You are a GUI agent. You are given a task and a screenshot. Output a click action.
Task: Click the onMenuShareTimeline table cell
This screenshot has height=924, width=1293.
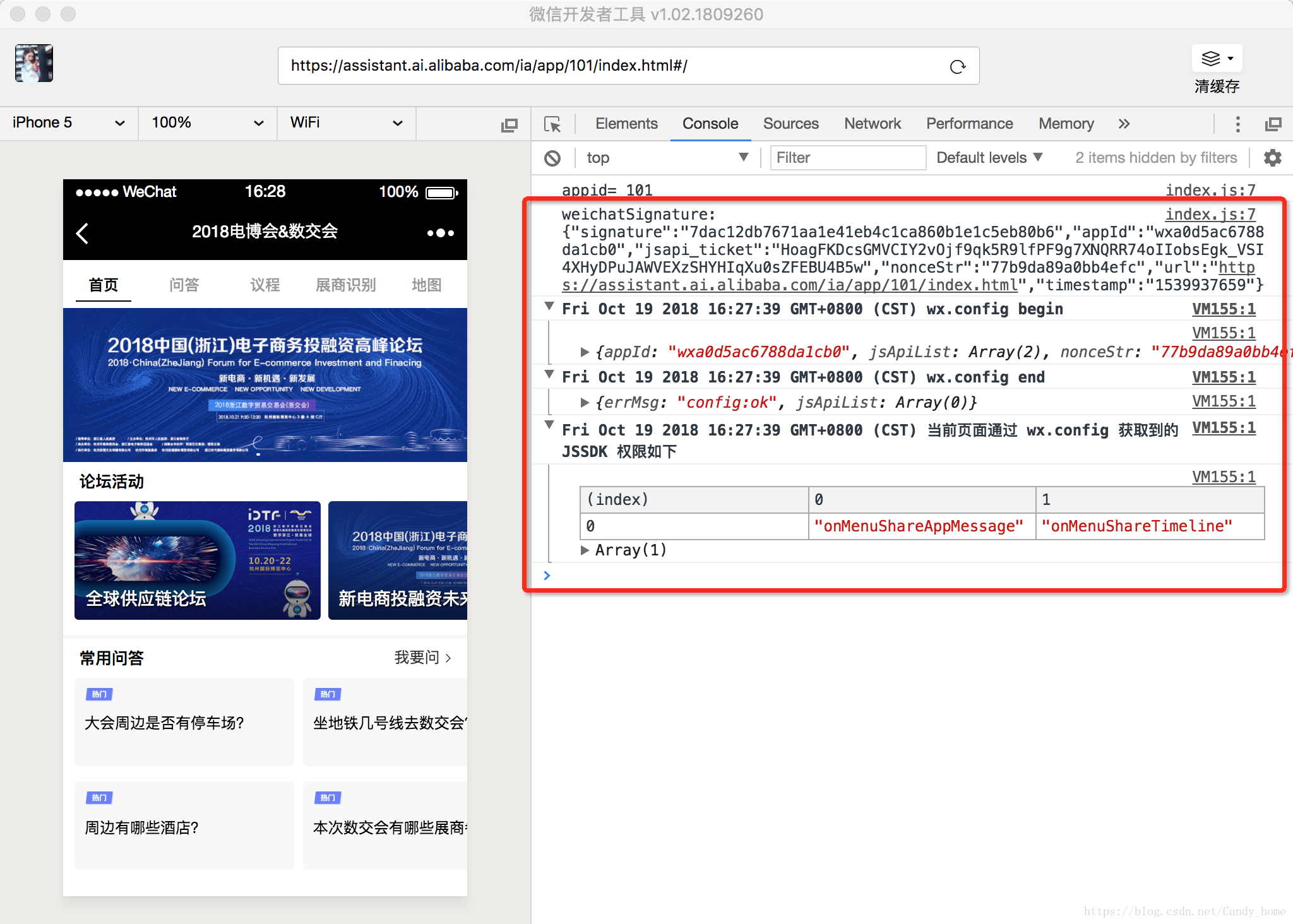tap(1150, 526)
